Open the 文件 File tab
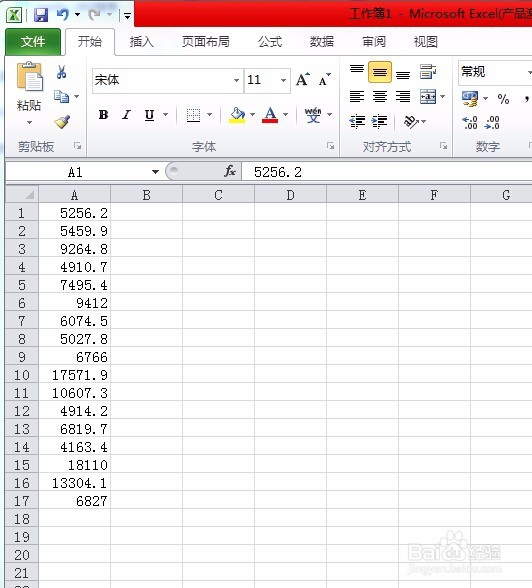Screen dimensions: 532x588 tap(33, 42)
